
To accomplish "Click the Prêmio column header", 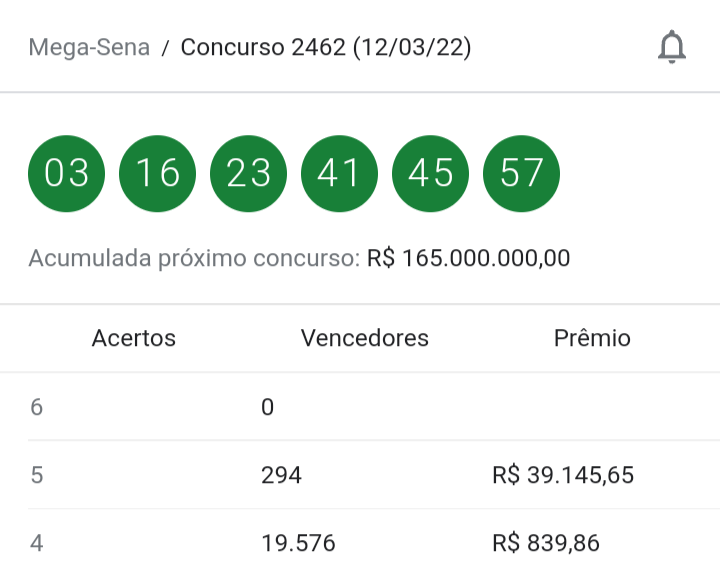I will click(592, 338).
